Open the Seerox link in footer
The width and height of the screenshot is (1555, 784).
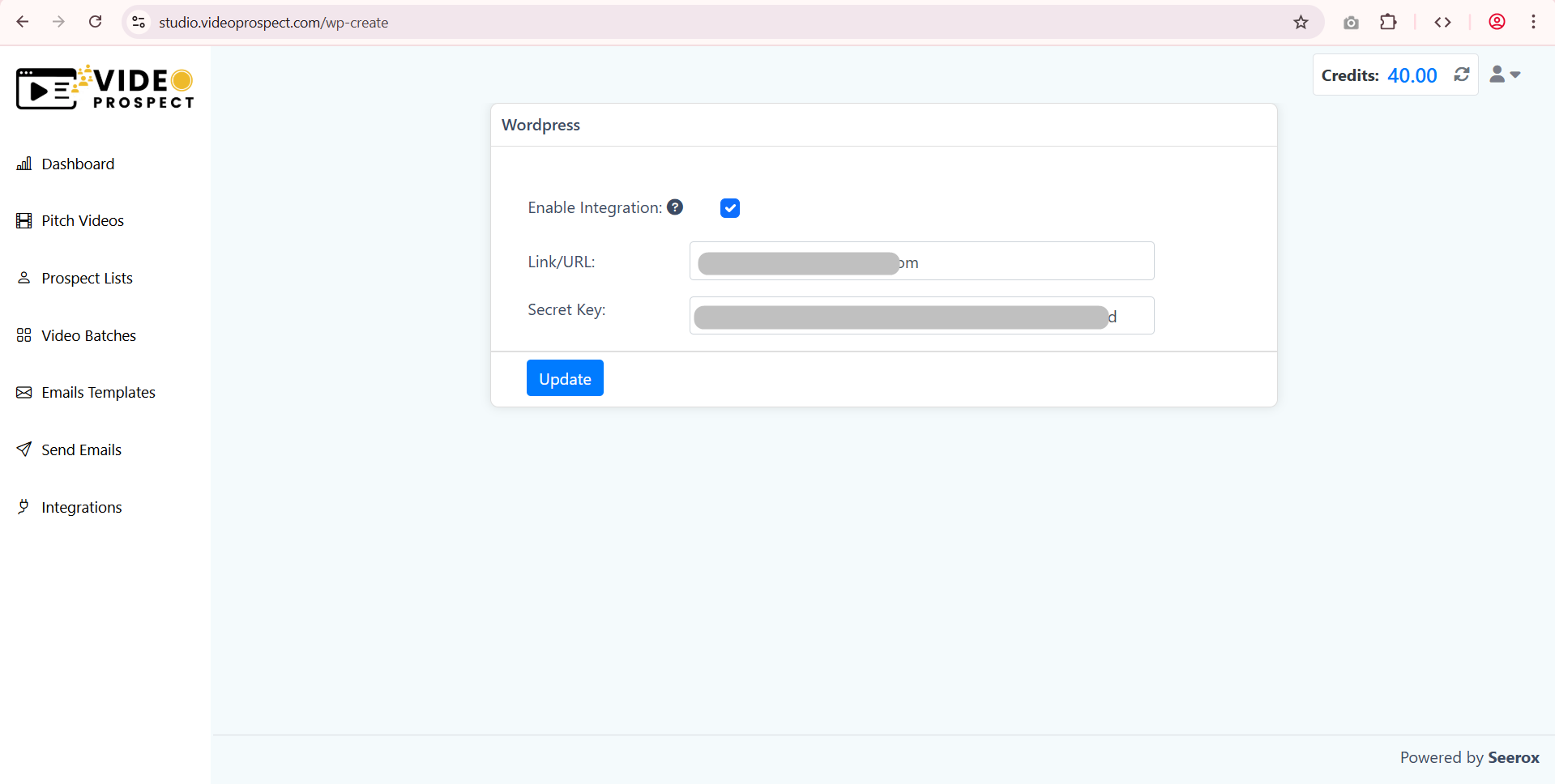tap(1514, 758)
